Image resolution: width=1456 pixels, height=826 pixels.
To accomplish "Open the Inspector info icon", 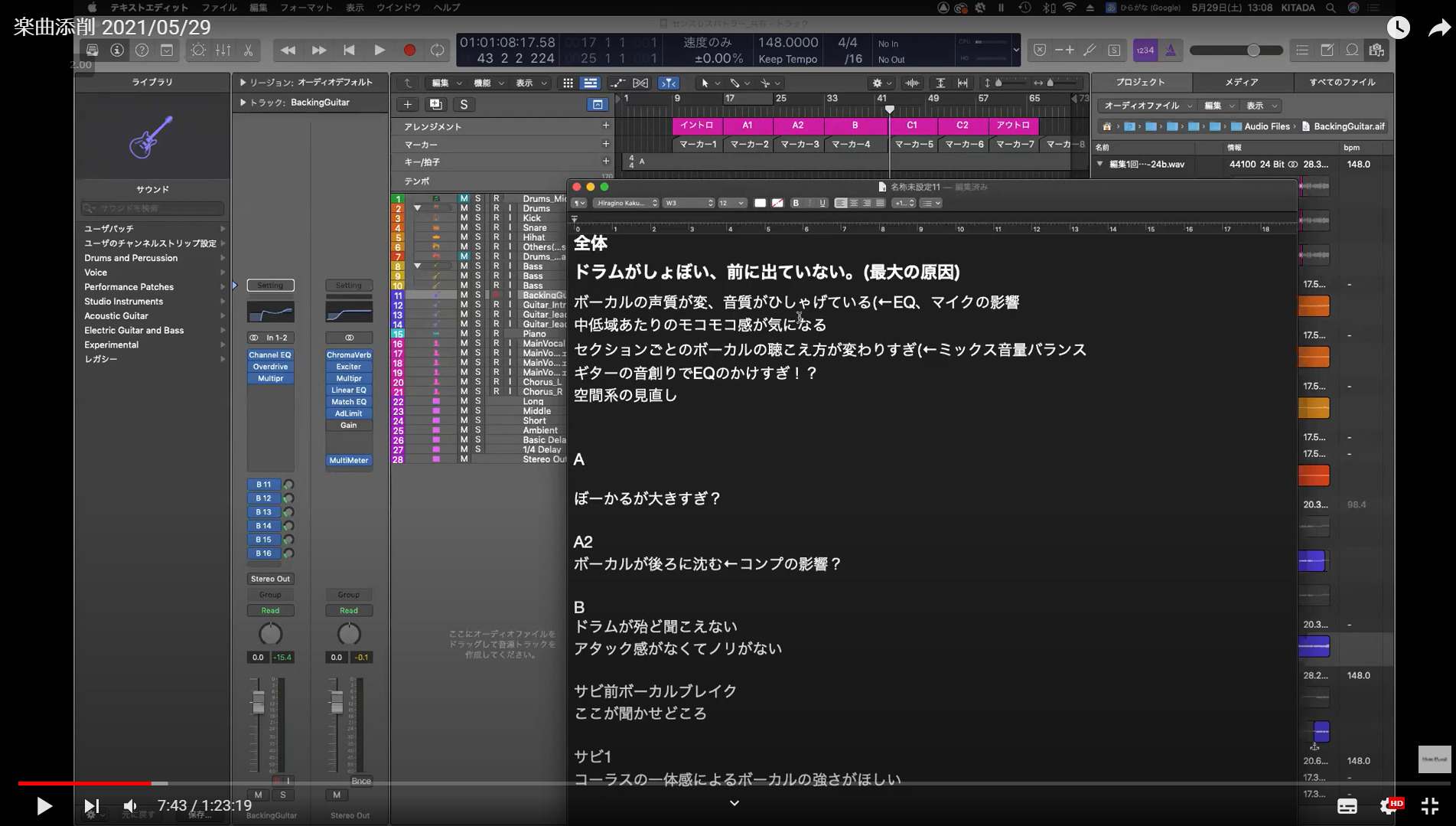I will tap(117, 50).
